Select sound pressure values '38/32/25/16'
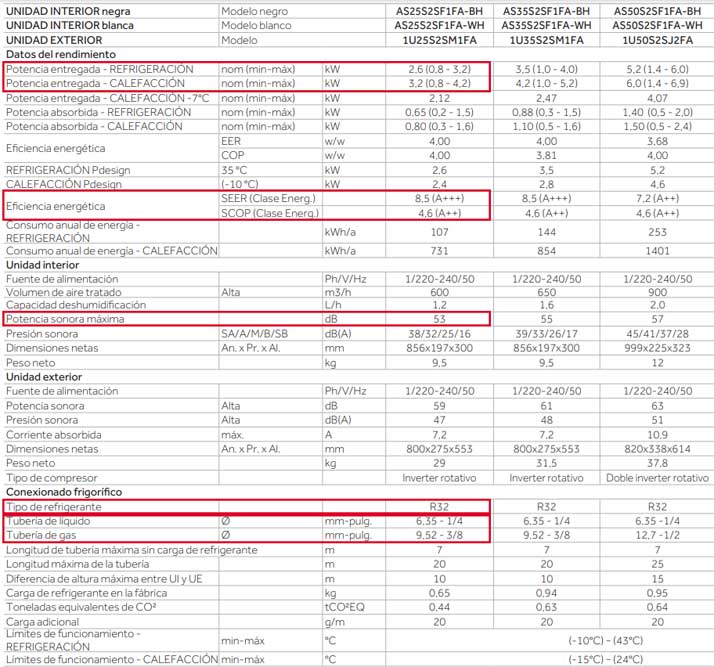Screen dimensions: 714x667 coord(439,334)
